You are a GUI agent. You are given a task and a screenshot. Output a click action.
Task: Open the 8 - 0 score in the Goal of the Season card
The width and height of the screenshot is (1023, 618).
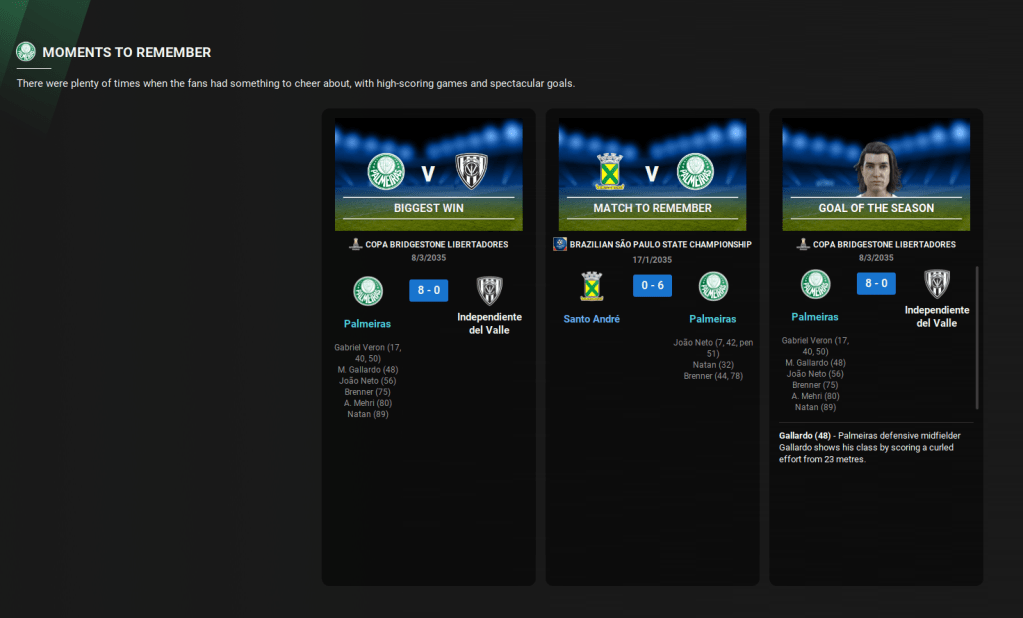tap(876, 283)
